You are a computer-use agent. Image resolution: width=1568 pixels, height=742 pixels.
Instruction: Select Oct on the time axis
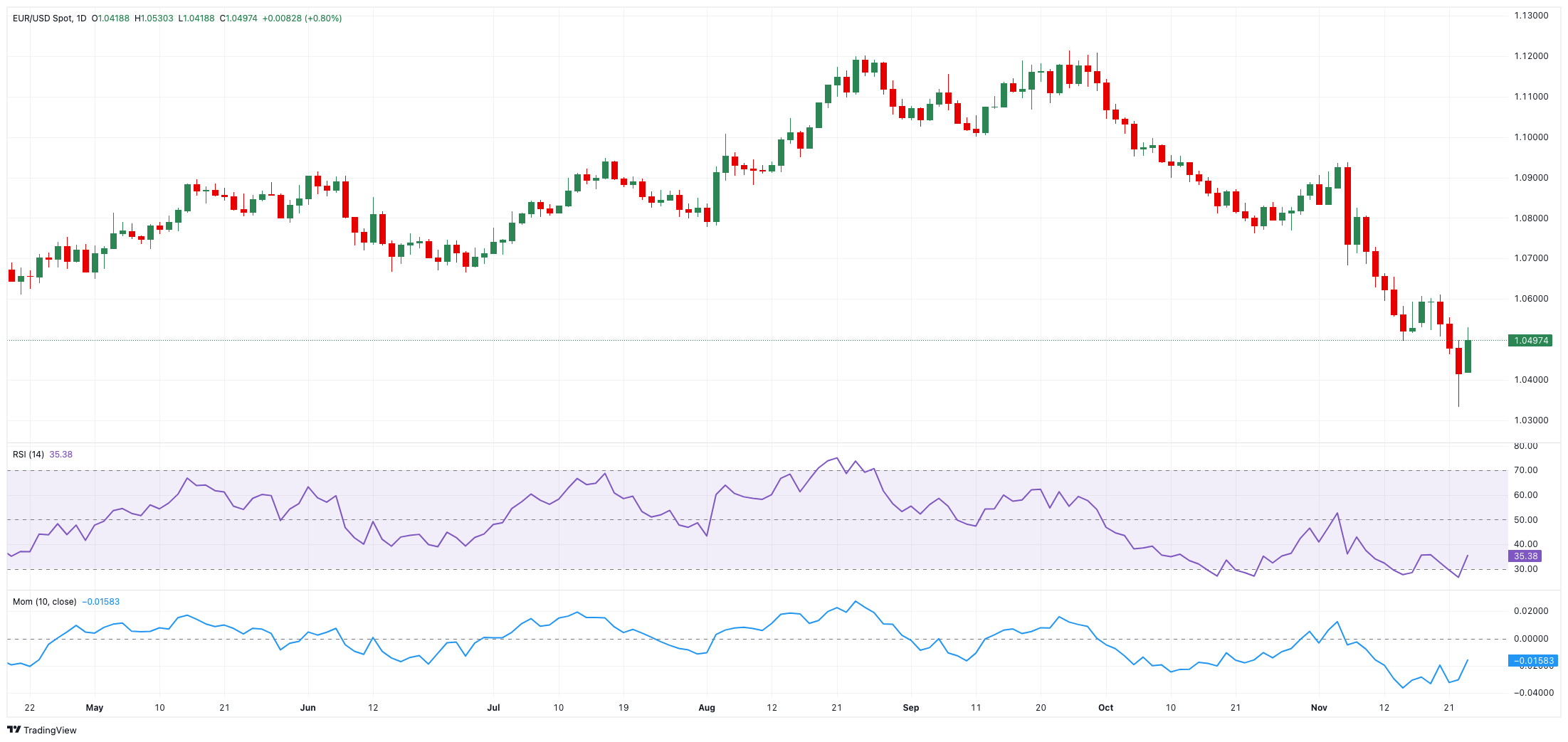1105,708
